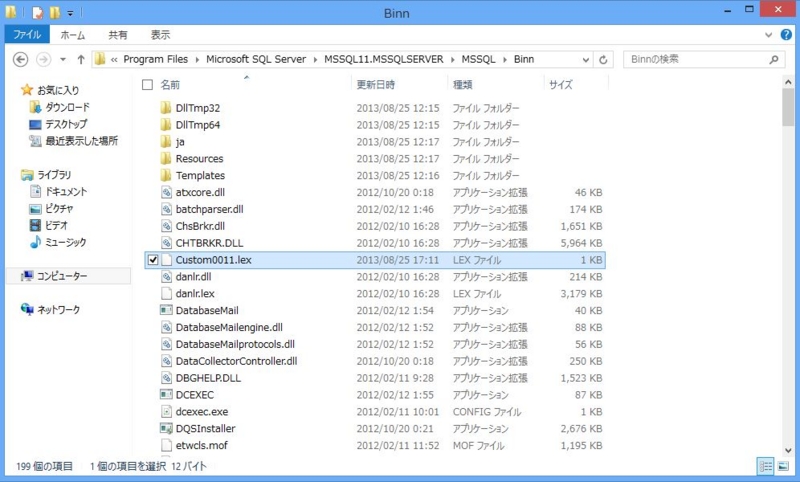Select ネットワーク in navigation pane

pos(58,310)
